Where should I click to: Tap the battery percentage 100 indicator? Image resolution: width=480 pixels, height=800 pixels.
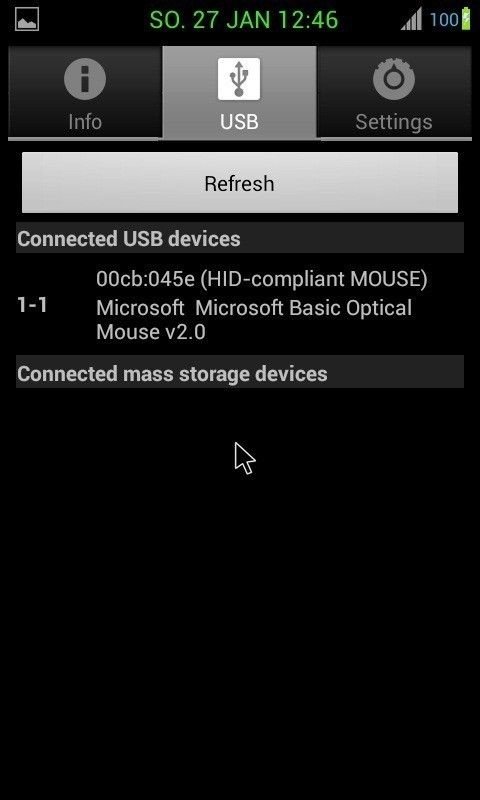(x=444, y=20)
